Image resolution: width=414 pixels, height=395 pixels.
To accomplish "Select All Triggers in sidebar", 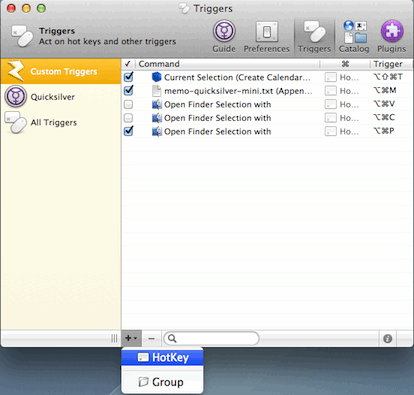I will (x=61, y=122).
